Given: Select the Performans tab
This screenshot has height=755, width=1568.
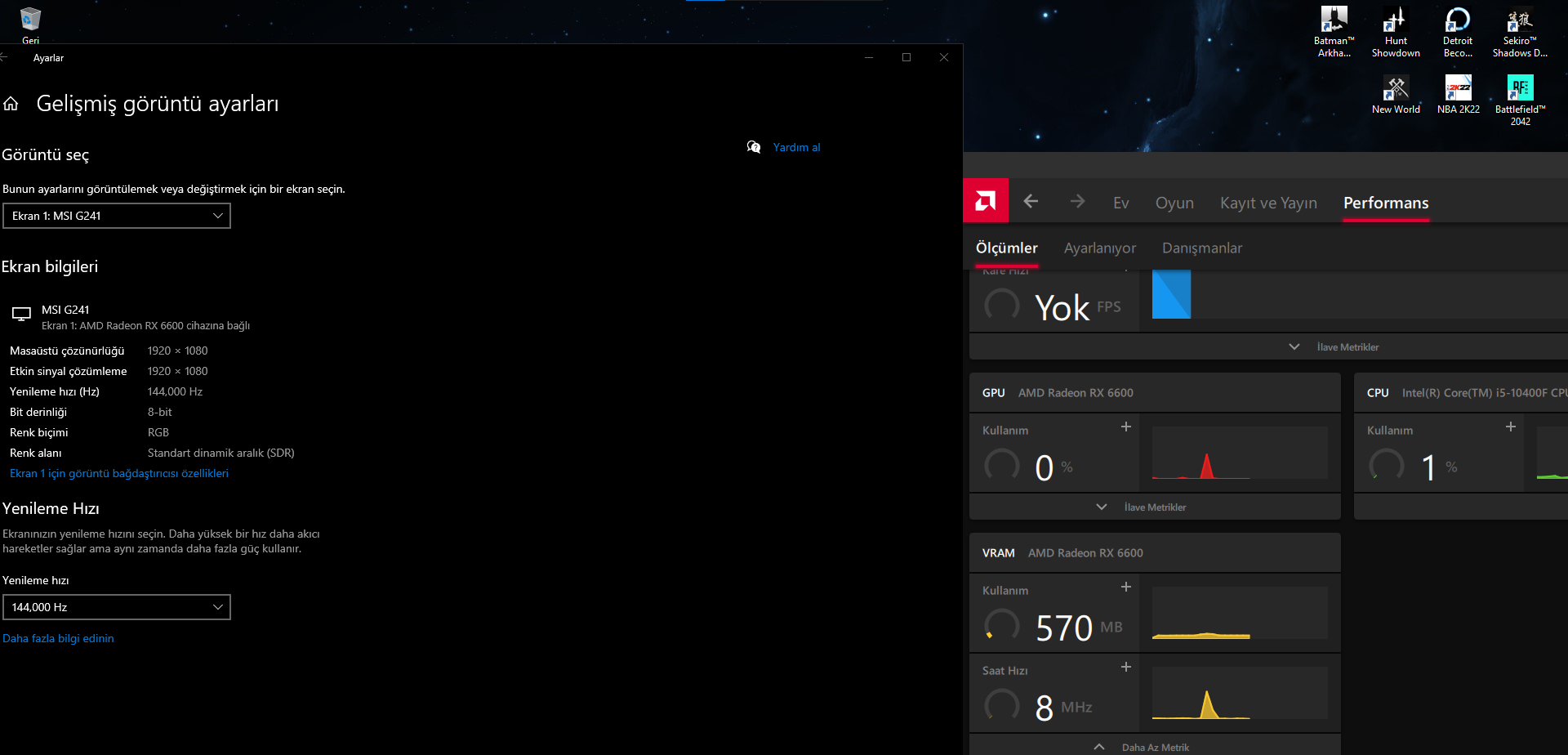Looking at the screenshot, I should pos(1386,203).
